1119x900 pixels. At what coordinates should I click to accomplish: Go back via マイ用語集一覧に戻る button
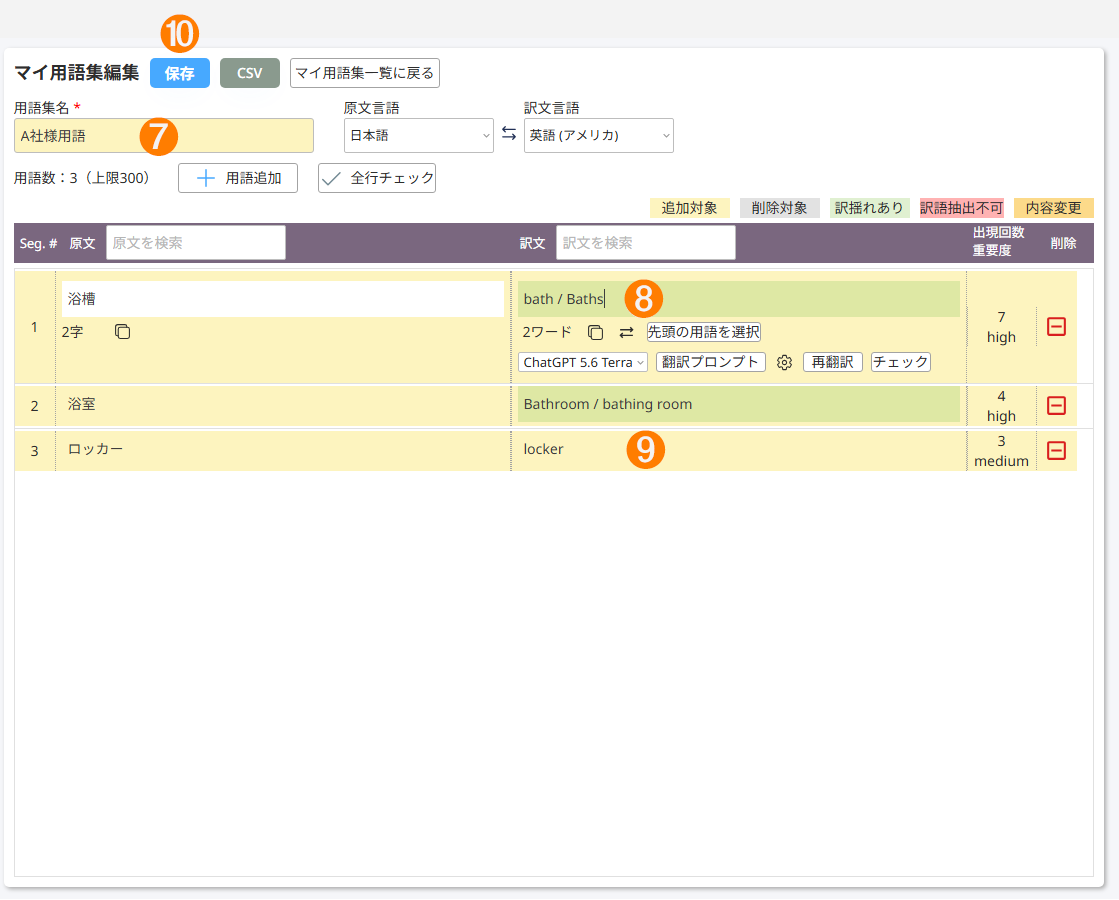[365, 73]
